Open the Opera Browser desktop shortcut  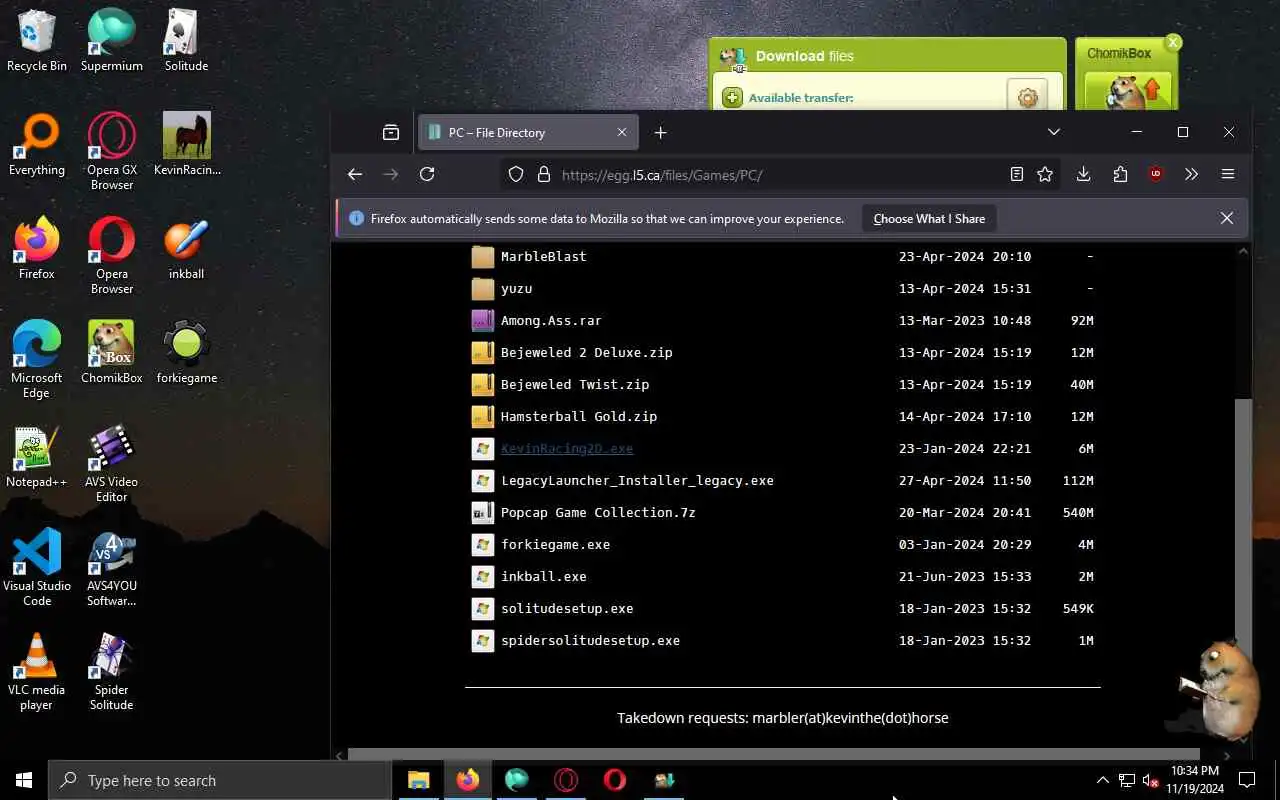112,256
